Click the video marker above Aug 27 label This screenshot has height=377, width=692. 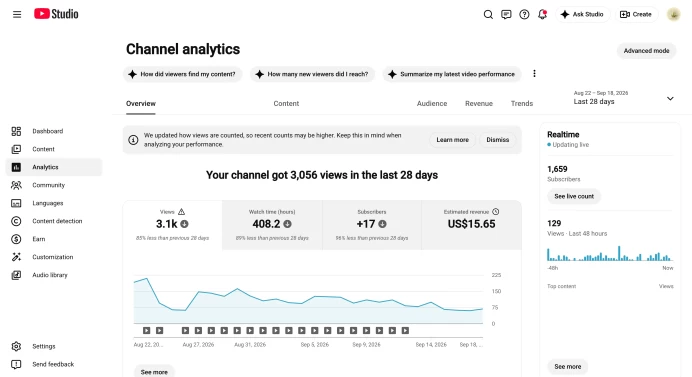pos(198,331)
